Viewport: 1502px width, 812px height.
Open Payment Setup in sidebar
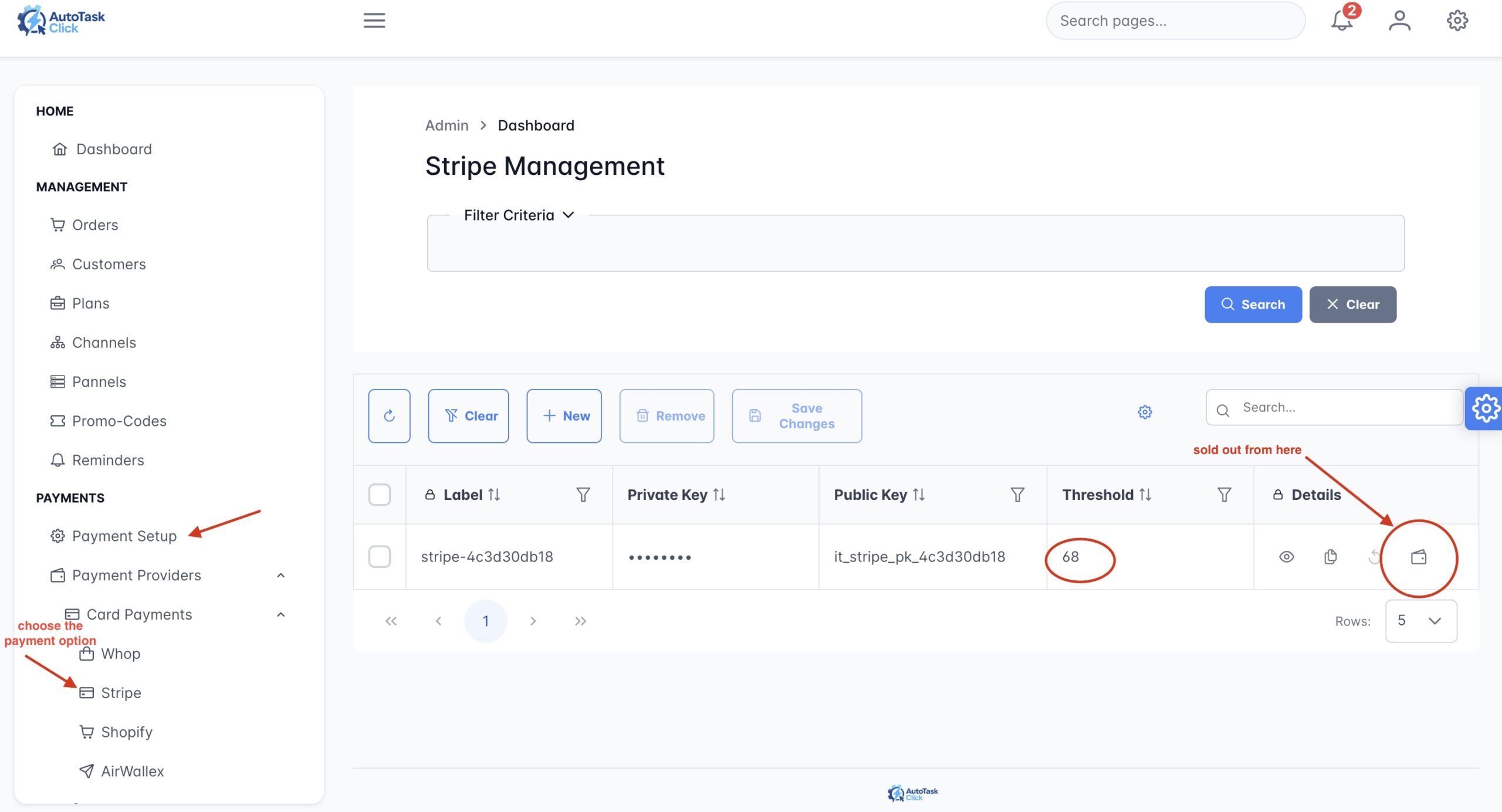[114, 536]
